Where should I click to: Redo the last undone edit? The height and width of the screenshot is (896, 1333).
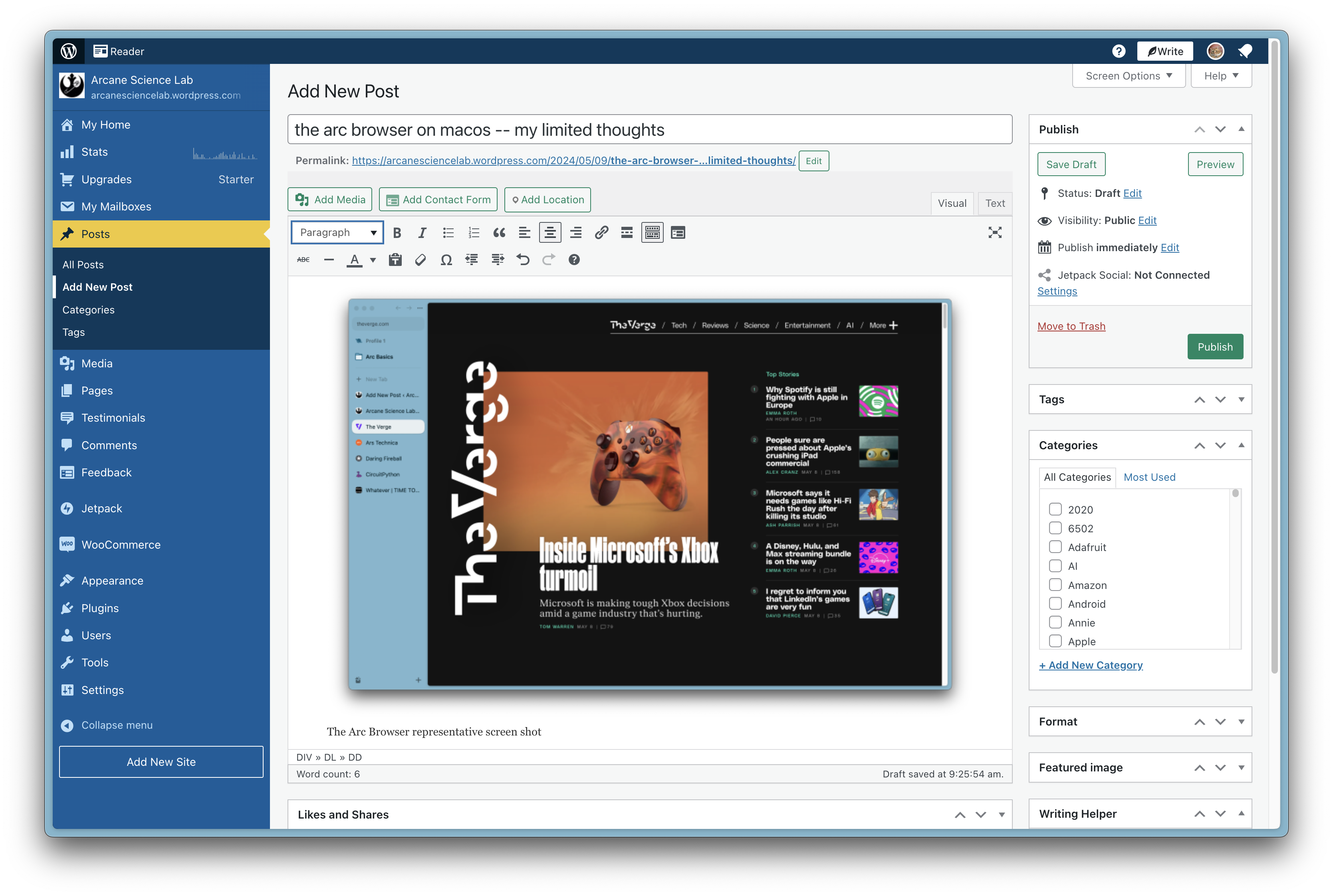(549, 260)
